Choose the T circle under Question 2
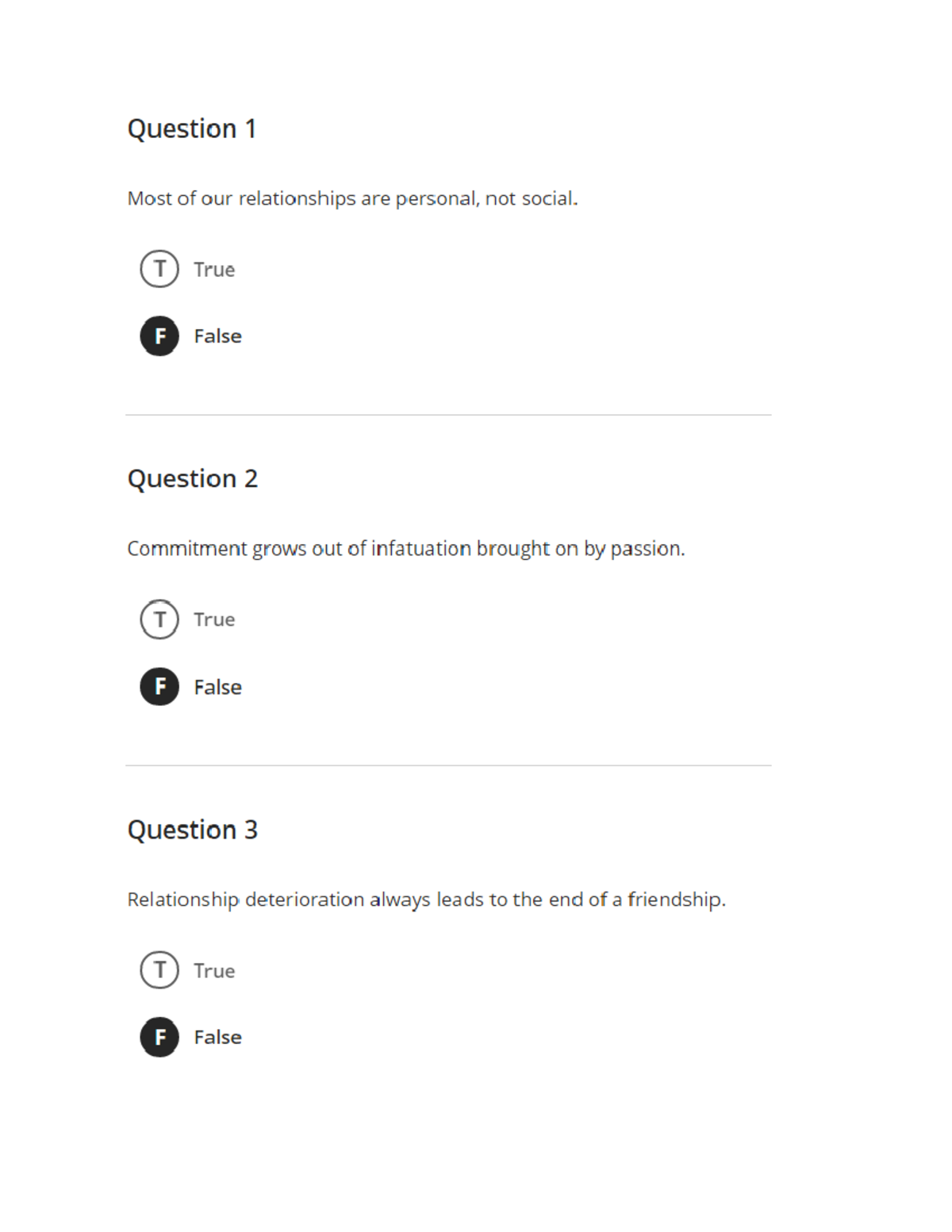Screen dimensions: 952x1232 [159, 619]
